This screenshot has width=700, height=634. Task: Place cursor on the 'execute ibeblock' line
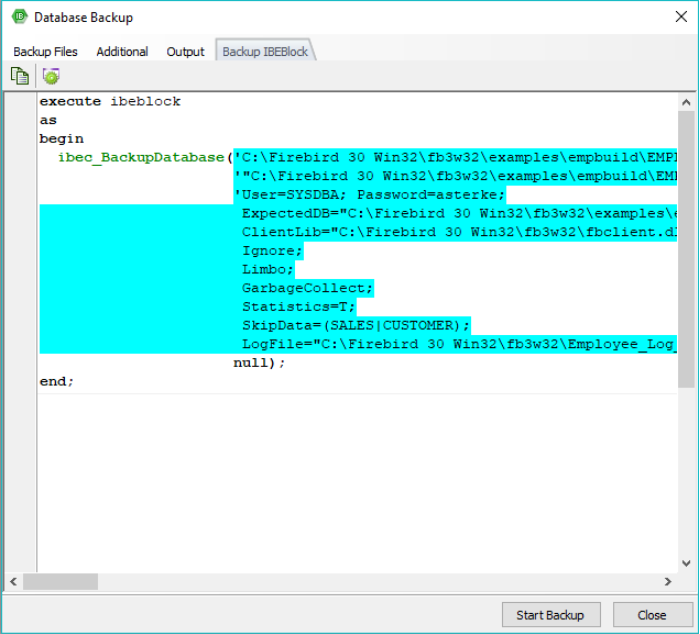(x=110, y=102)
